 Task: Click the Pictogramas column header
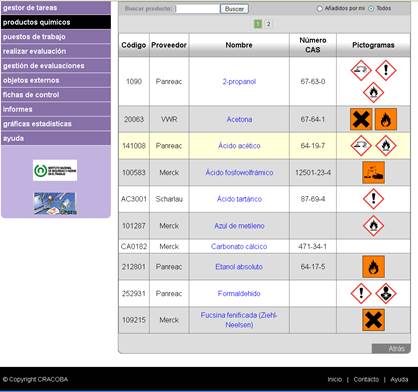click(373, 45)
